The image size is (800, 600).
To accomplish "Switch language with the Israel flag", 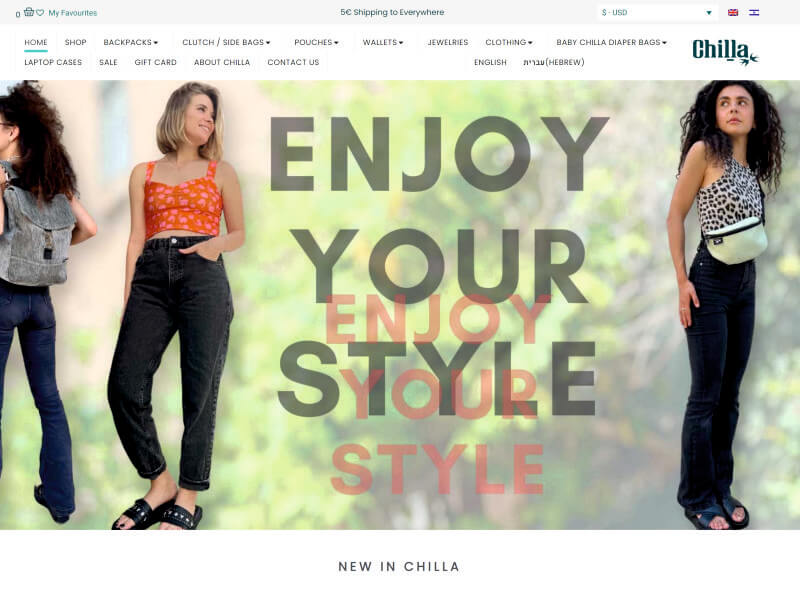I will coord(754,13).
